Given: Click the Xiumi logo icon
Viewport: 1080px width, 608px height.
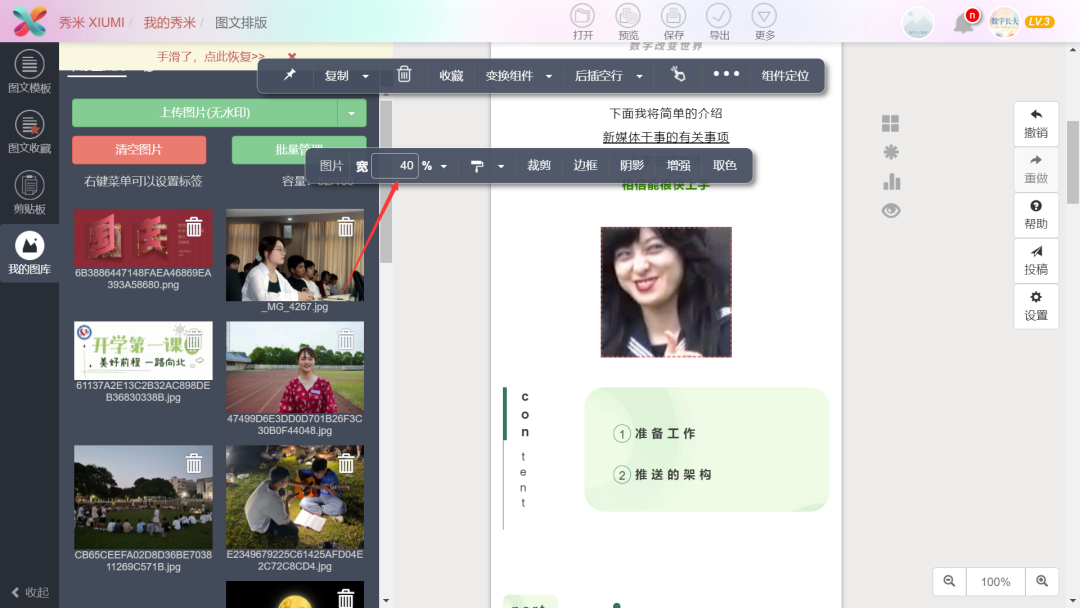Looking at the screenshot, I should click(30, 21).
